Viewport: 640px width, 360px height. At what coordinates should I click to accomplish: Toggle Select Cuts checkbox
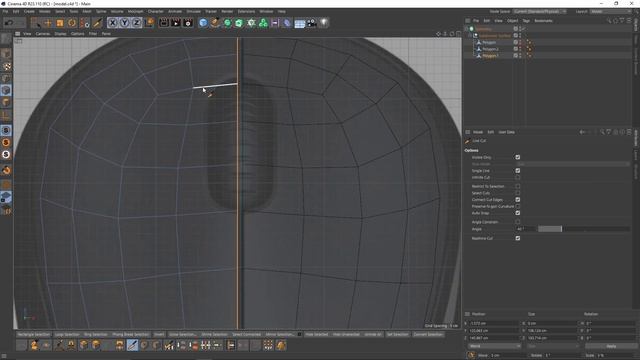point(518,193)
